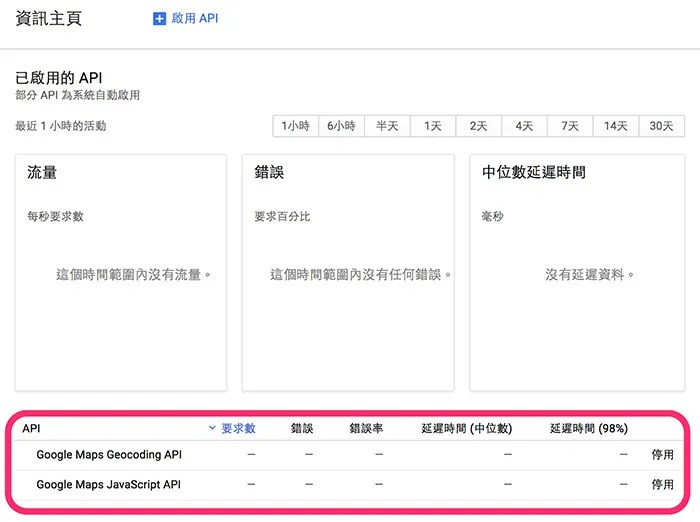Click the sort arrow next to 要求數

tap(212, 428)
